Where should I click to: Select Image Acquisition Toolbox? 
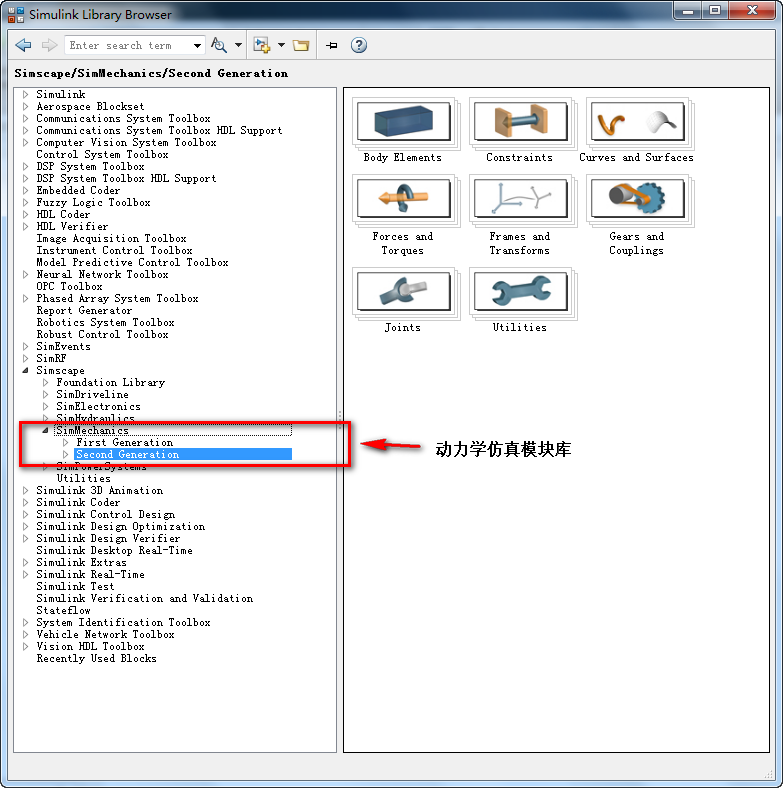coord(112,239)
